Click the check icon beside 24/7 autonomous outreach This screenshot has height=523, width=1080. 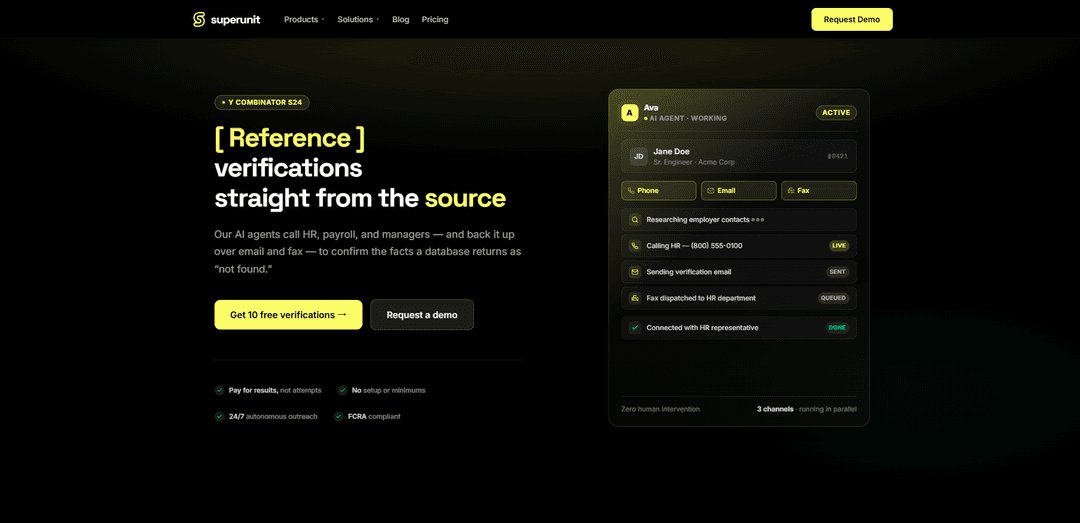coord(220,416)
